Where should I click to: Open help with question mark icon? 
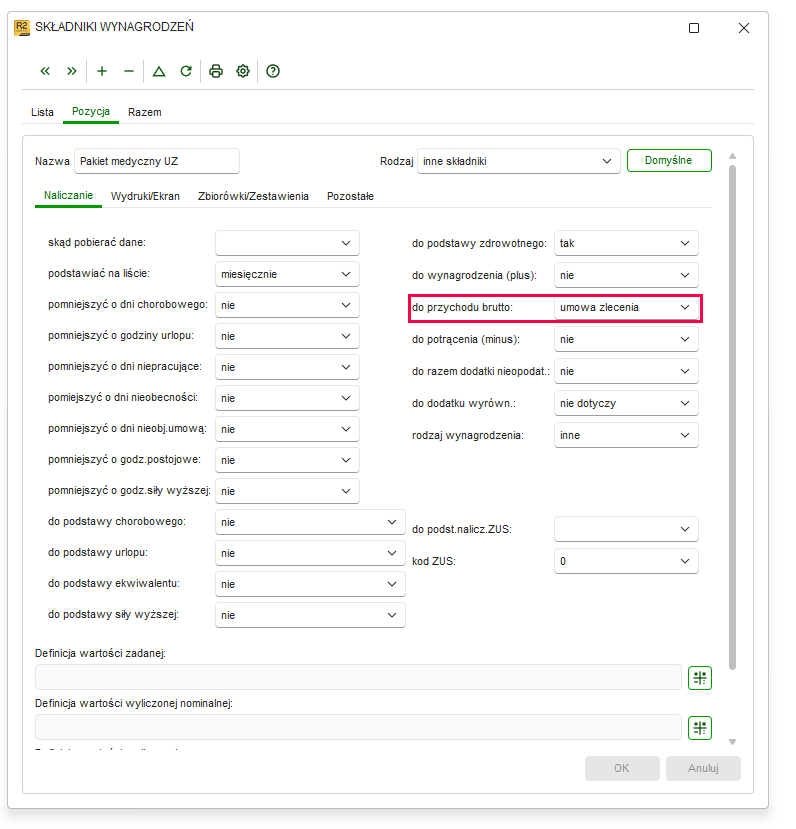pos(273,71)
